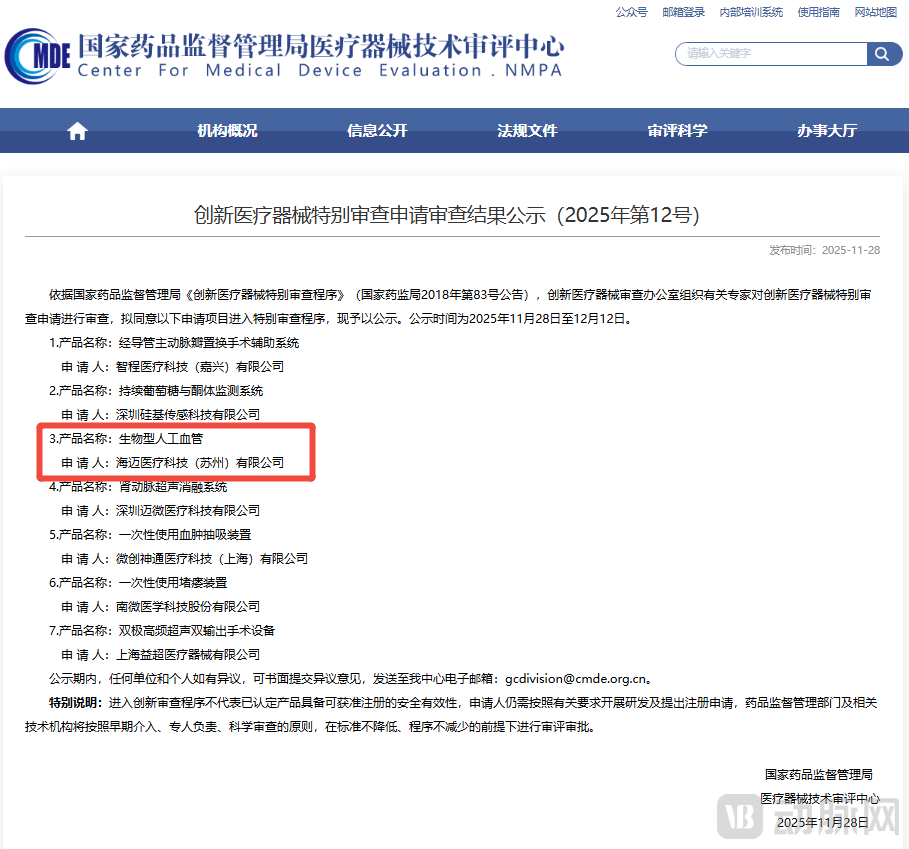Select 信息公开 in the navigation menu
This screenshot has width=909, height=849.
click(x=376, y=130)
